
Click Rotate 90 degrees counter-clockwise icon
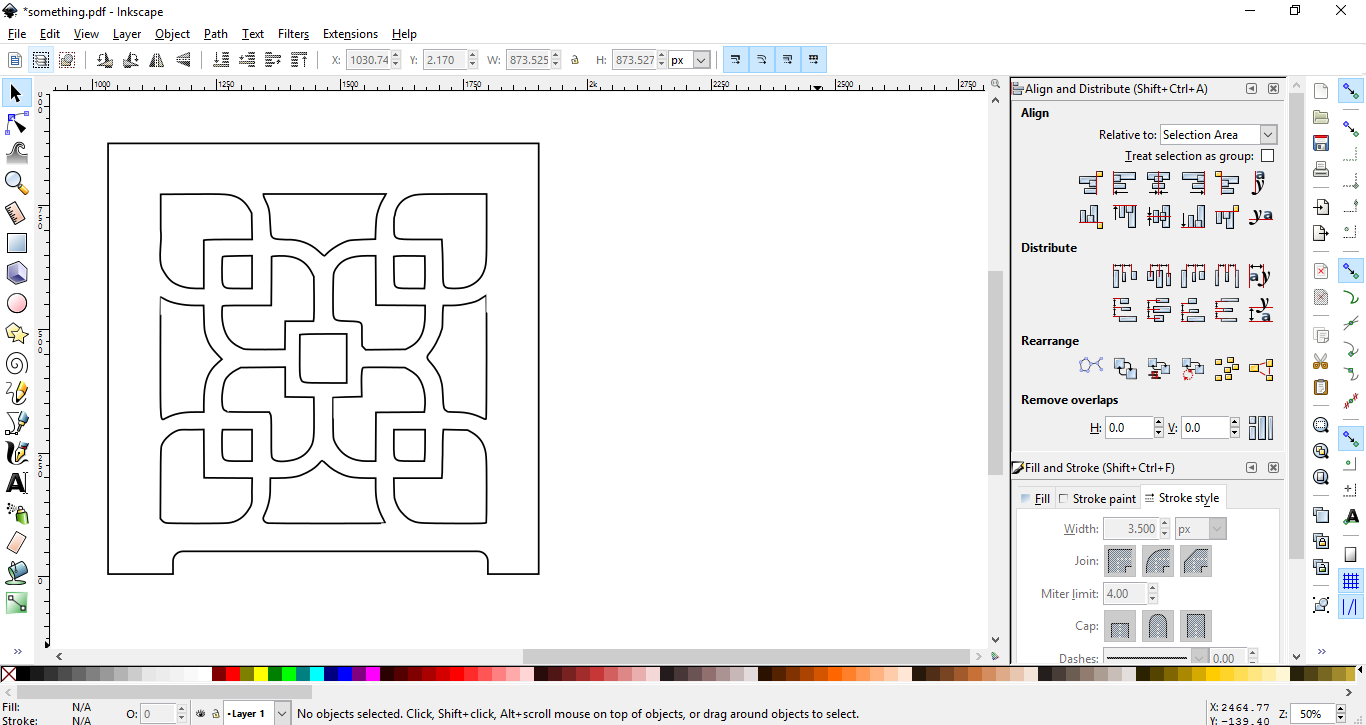coord(104,60)
